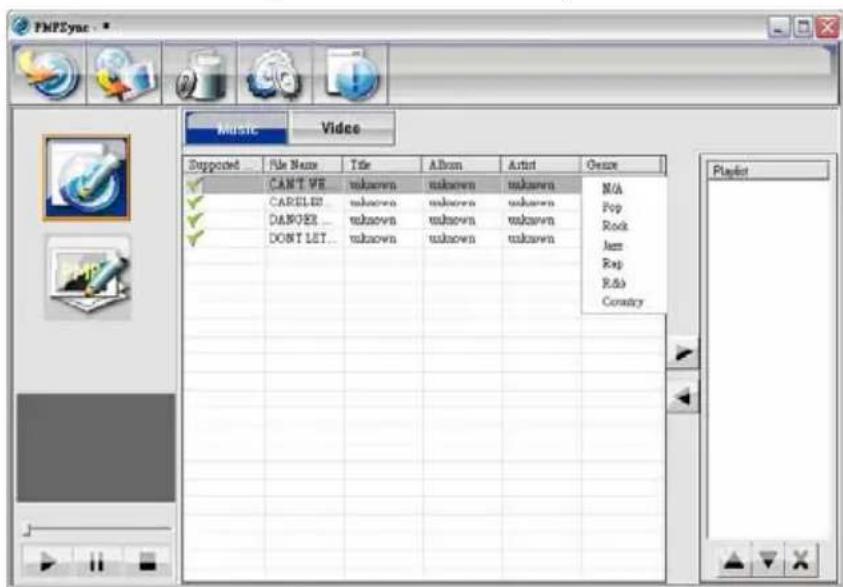Stop playback
This screenshot has height=587, width=843.
(x=147, y=562)
